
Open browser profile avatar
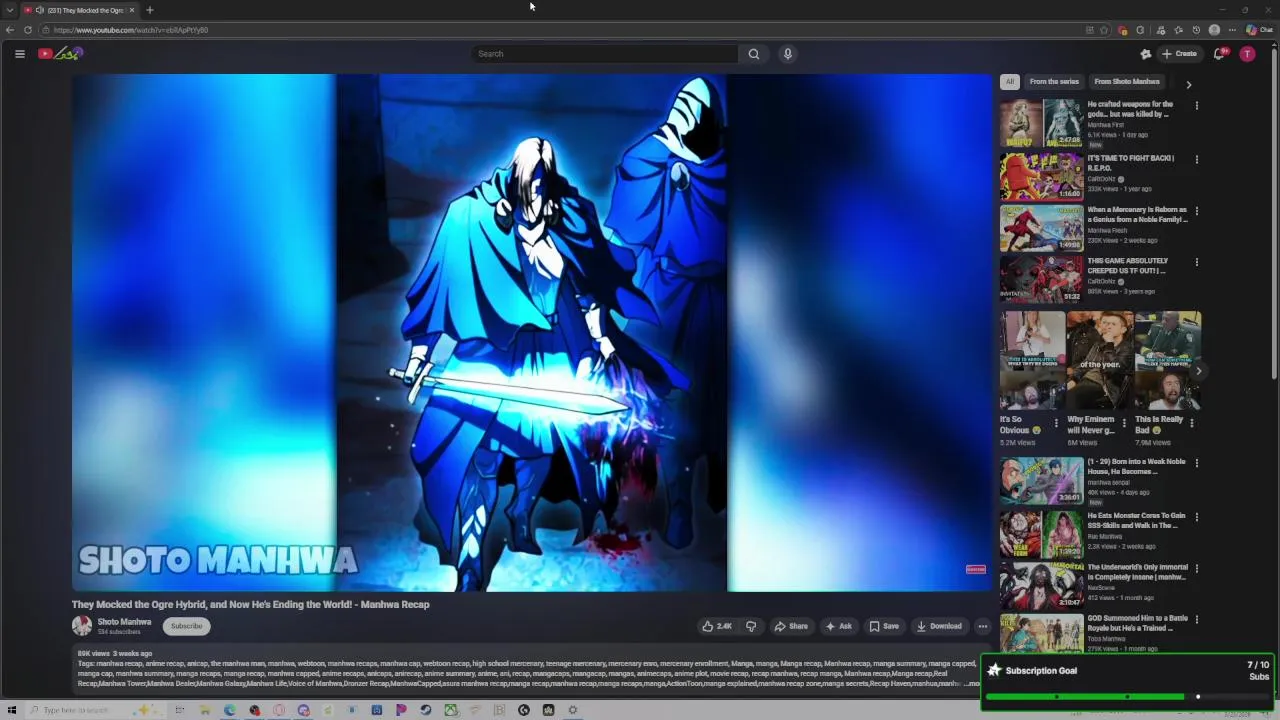[1214, 30]
